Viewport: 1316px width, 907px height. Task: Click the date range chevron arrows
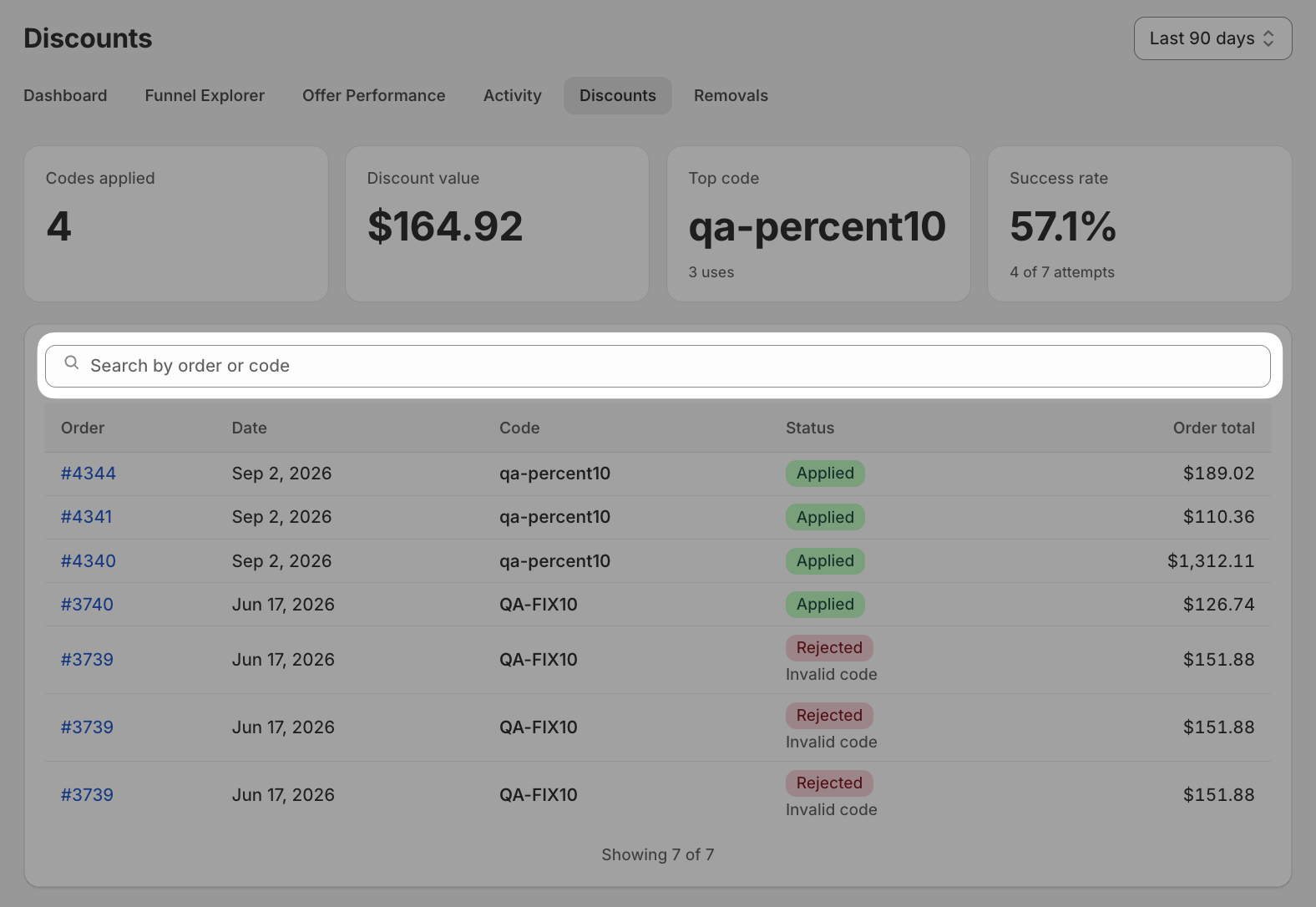coord(1268,38)
